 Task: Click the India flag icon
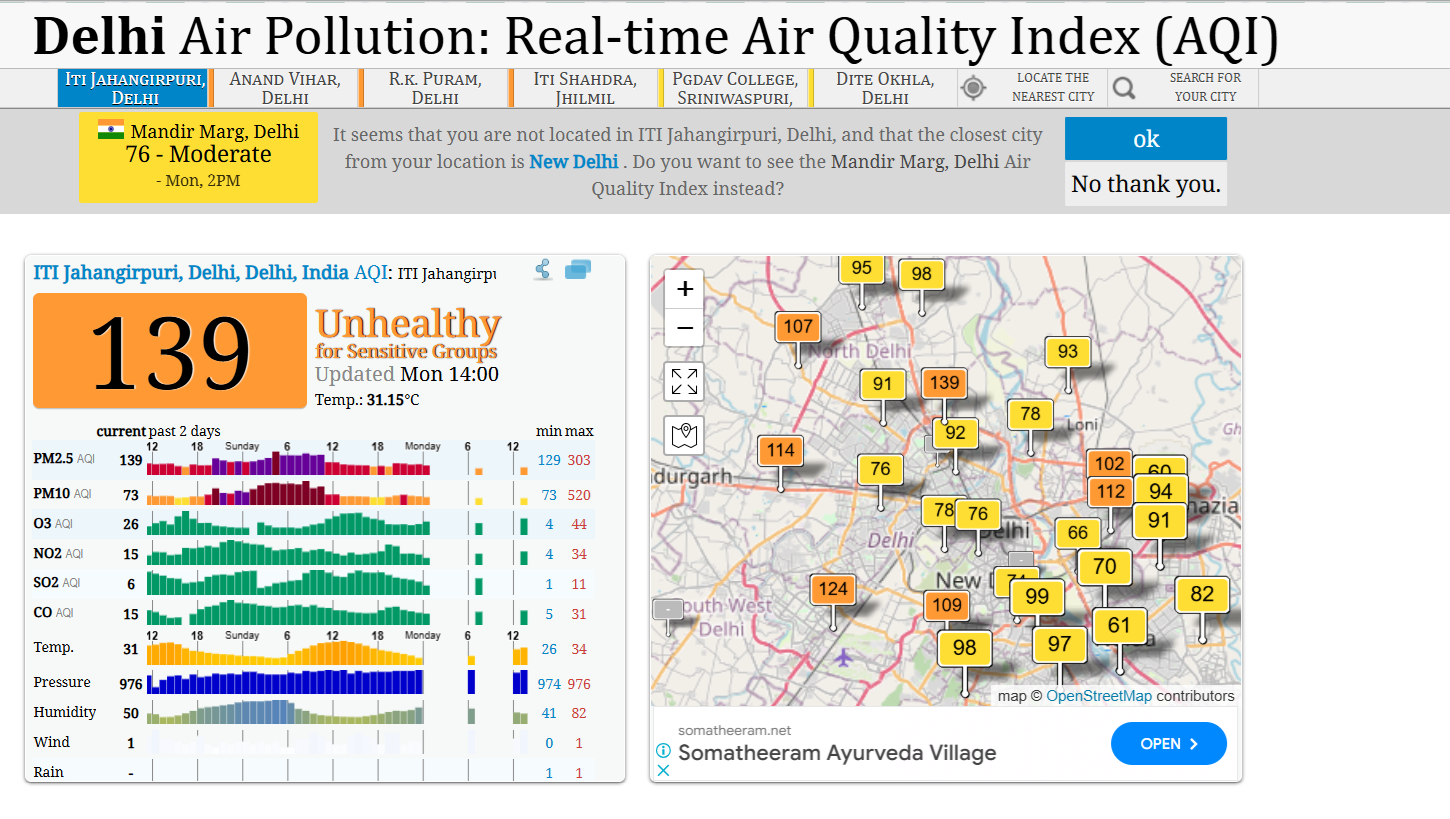(111, 129)
